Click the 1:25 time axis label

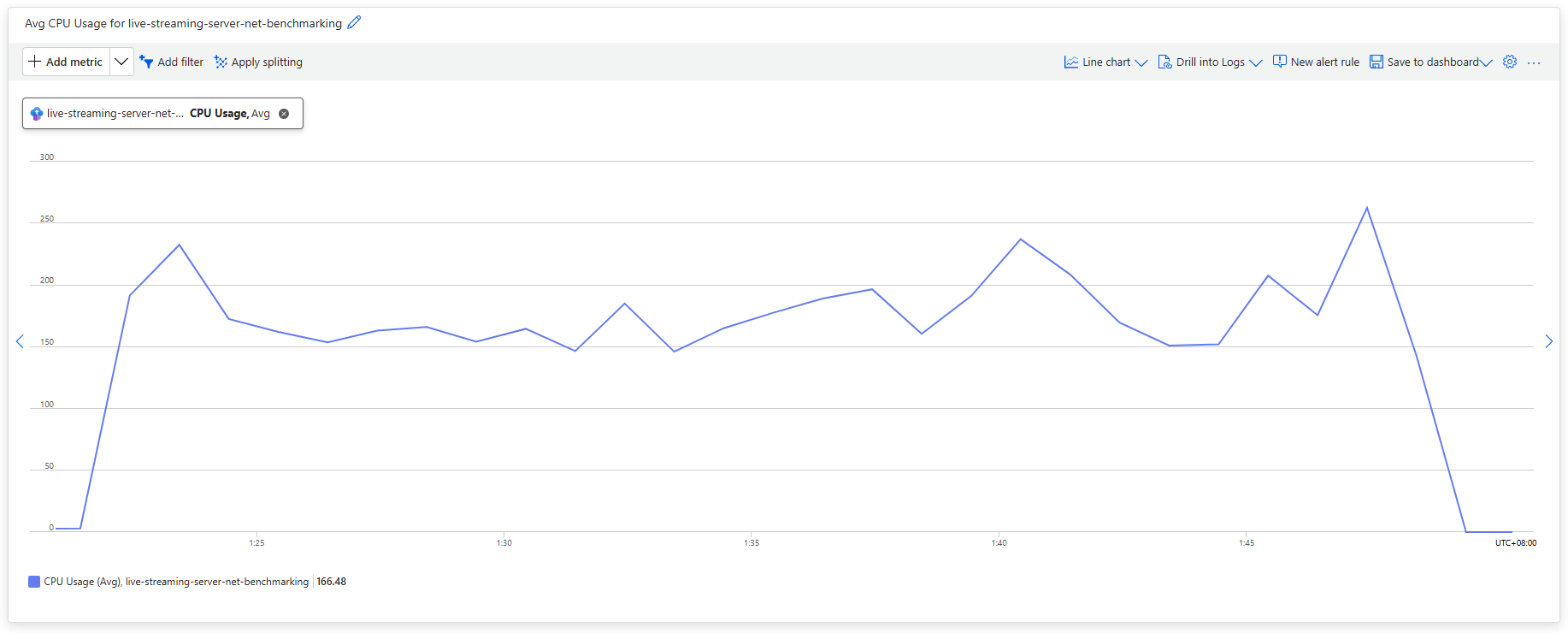[256, 543]
